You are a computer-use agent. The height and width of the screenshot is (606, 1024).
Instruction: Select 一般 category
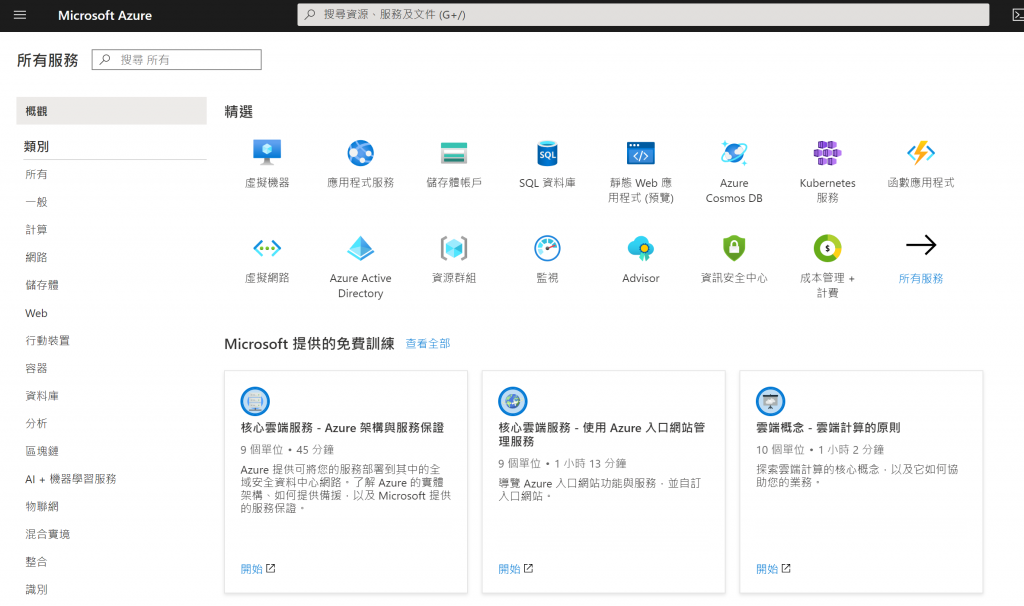coord(36,202)
